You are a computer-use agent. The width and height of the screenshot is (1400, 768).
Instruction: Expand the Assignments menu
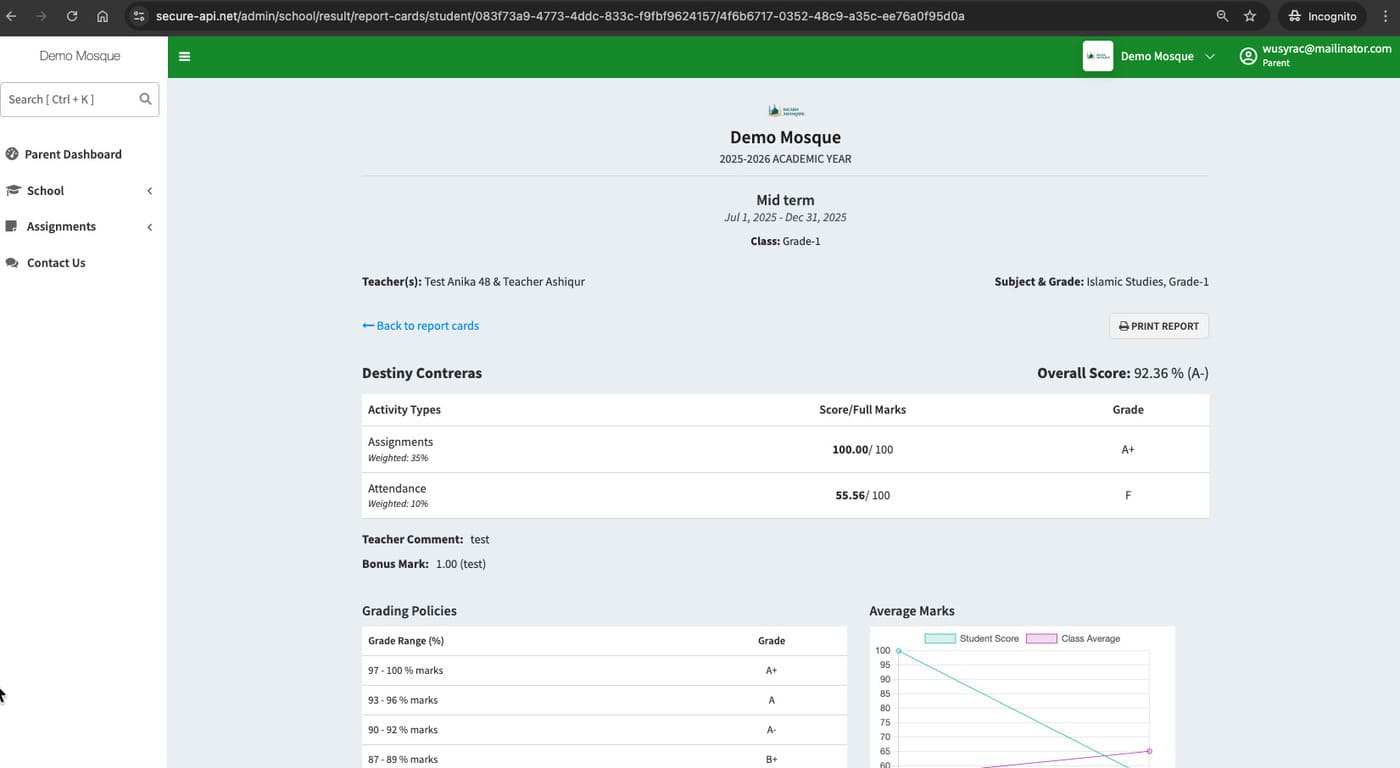click(80, 227)
